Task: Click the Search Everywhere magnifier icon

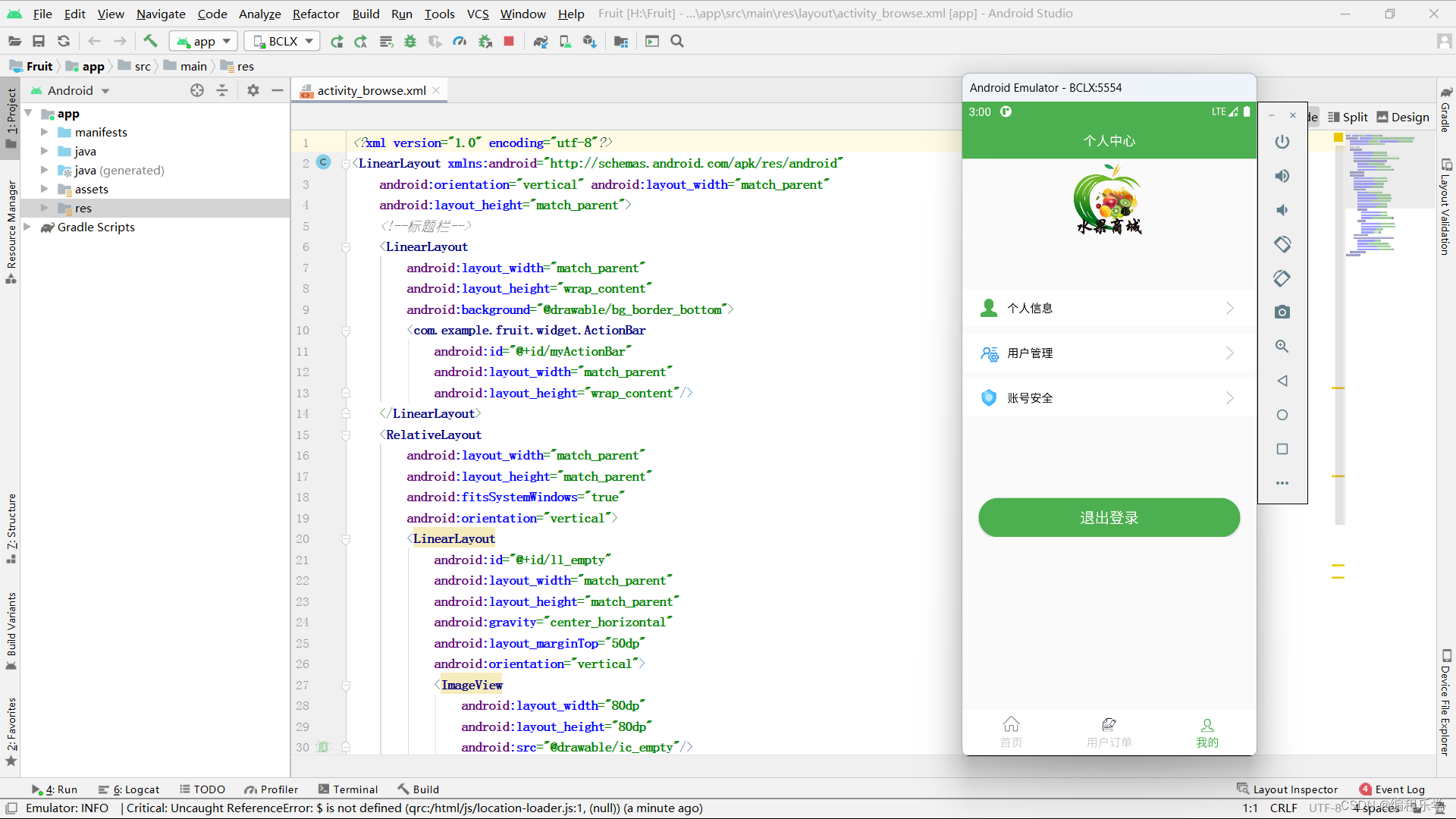Action: point(677,41)
